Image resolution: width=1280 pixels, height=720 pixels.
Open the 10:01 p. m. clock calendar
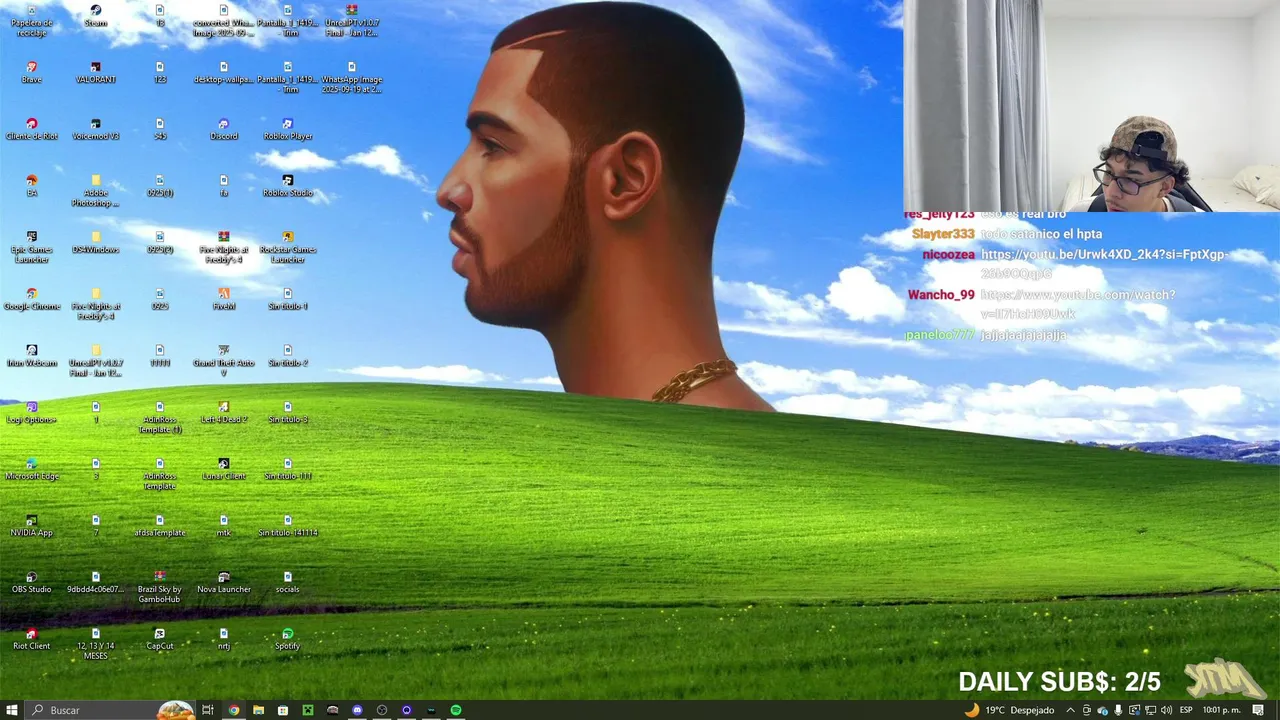[x=1224, y=710]
